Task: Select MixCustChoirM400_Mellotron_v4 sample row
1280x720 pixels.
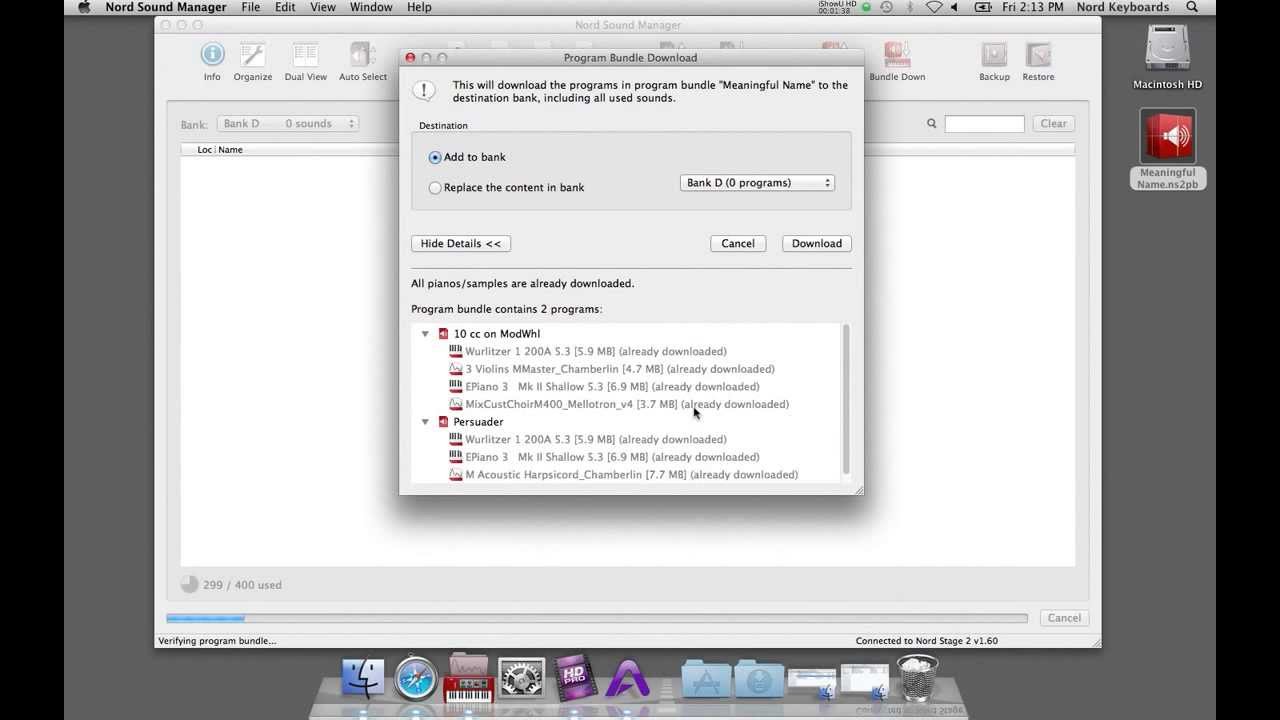Action: coord(619,404)
